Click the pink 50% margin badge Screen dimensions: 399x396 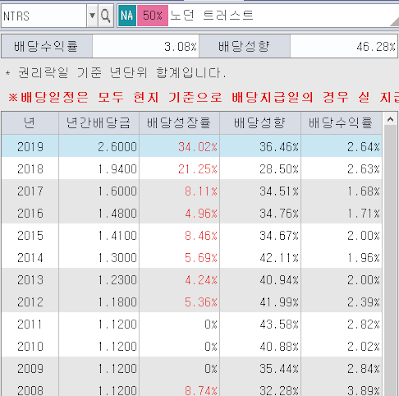coord(153,16)
